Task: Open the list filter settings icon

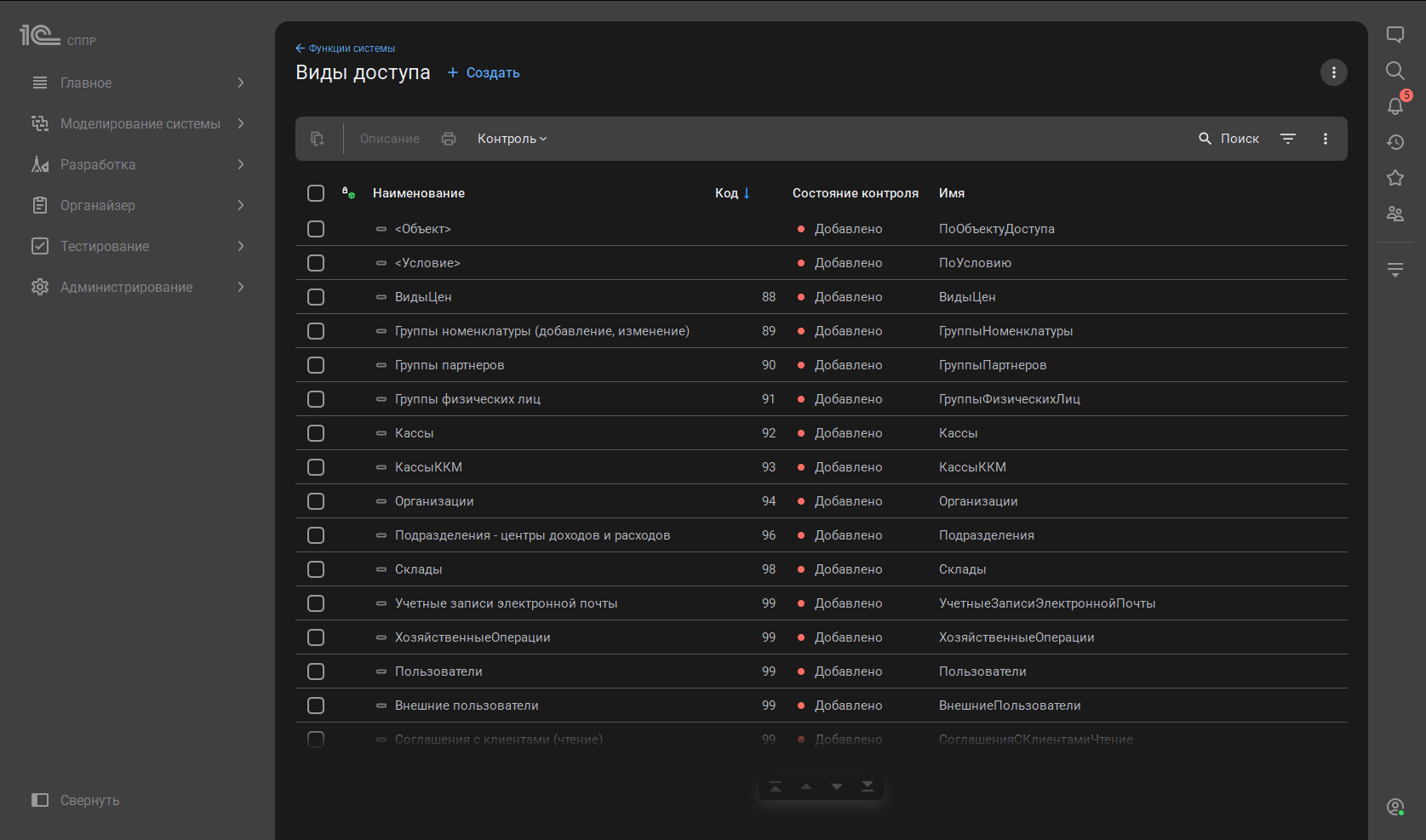Action: click(1288, 139)
